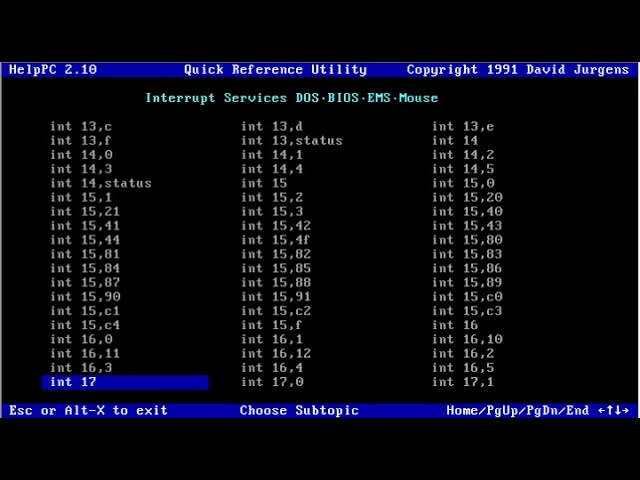Open the 'int 13,c' subtopic
This screenshot has height=480, width=640.
81,127
